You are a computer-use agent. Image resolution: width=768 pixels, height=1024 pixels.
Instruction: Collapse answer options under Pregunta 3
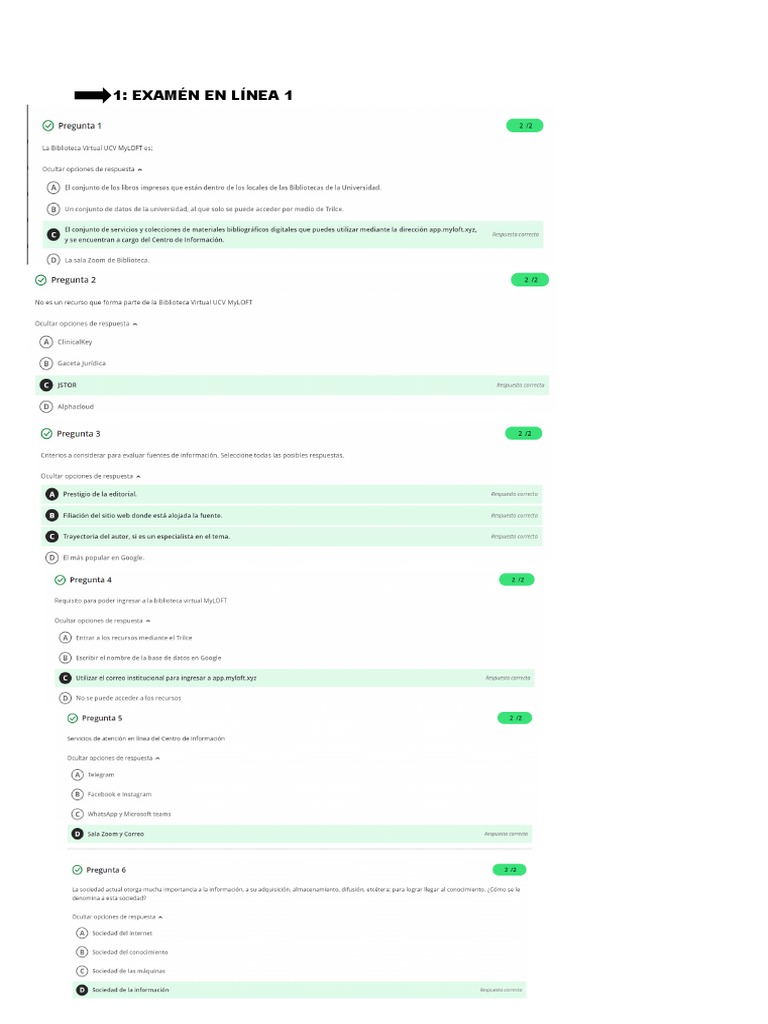point(91,477)
